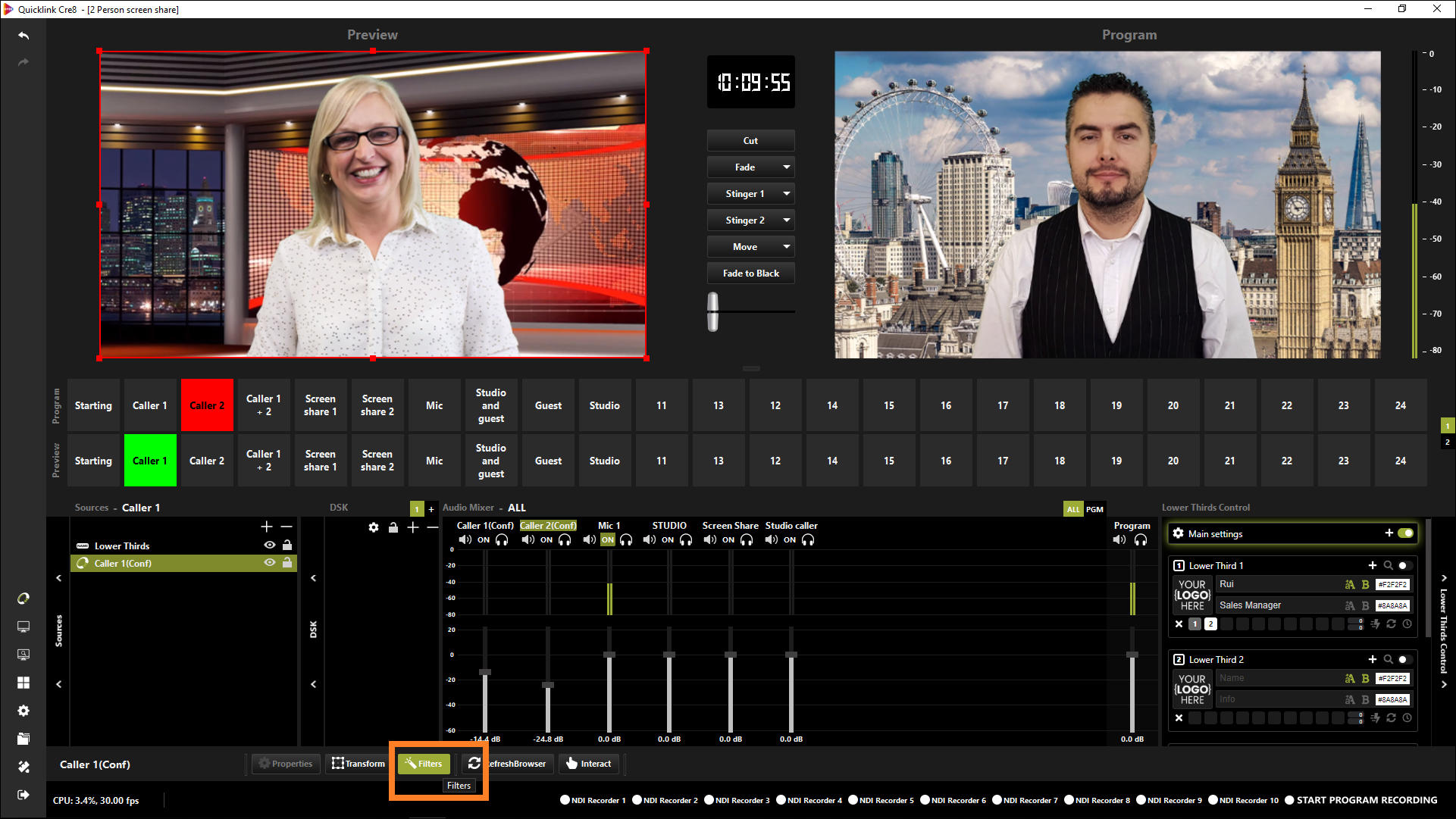The height and width of the screenshot is (819, 1456).
Task: Open the Stinger 2 dropdown arrow
Action: (787, 220)
